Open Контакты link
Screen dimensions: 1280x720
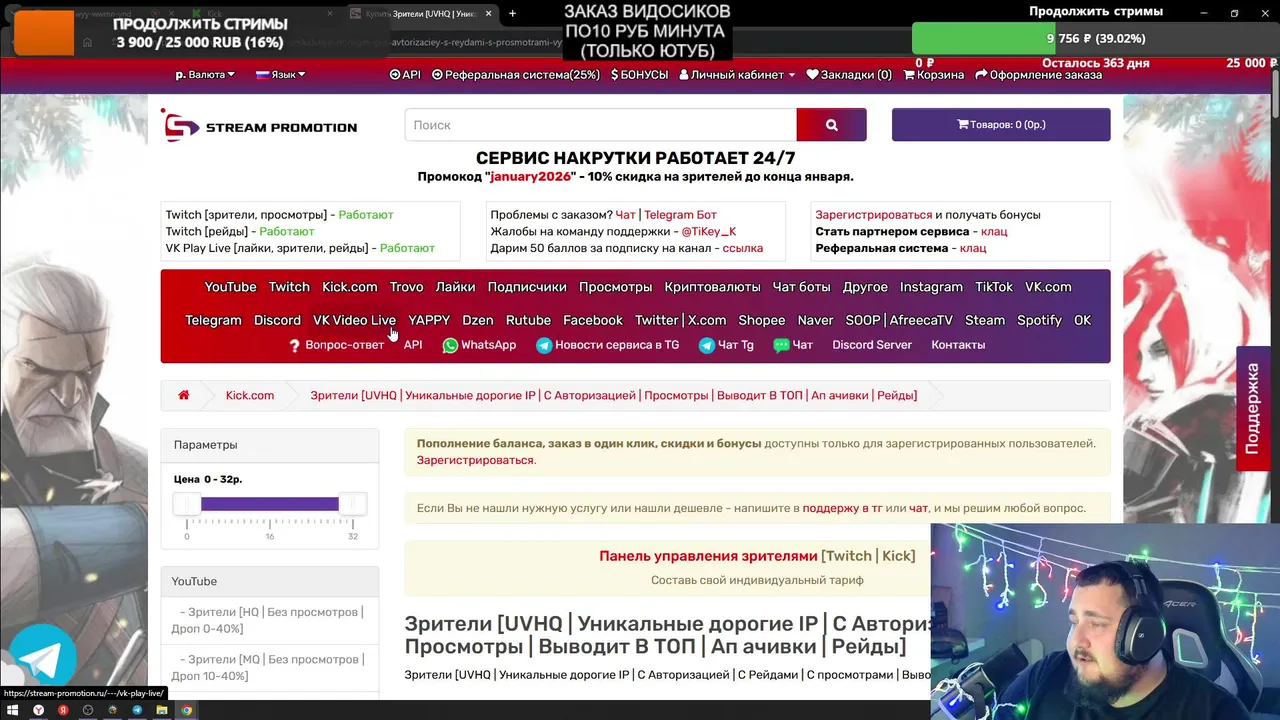(x=958, y=345)
